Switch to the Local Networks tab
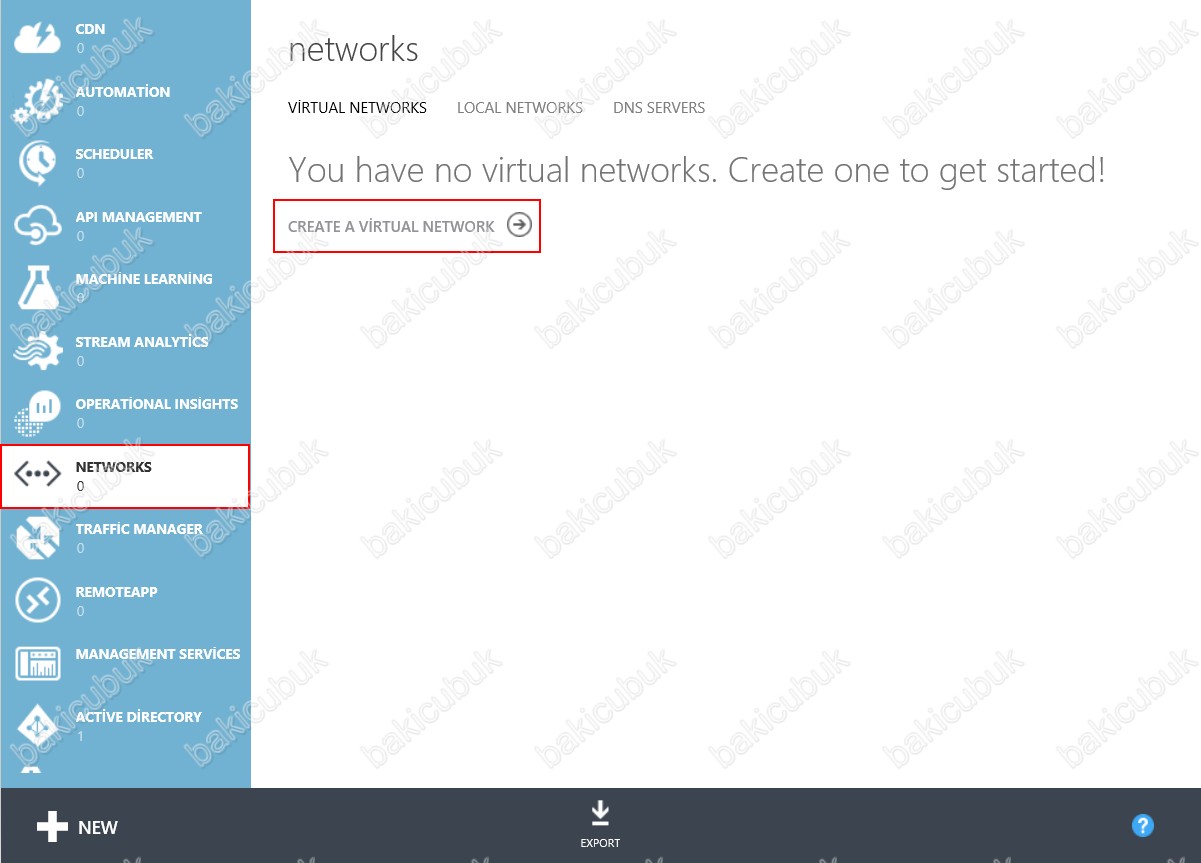Image resolution: width=1201 pixels, height=863 pixels. tap(519, 108)
